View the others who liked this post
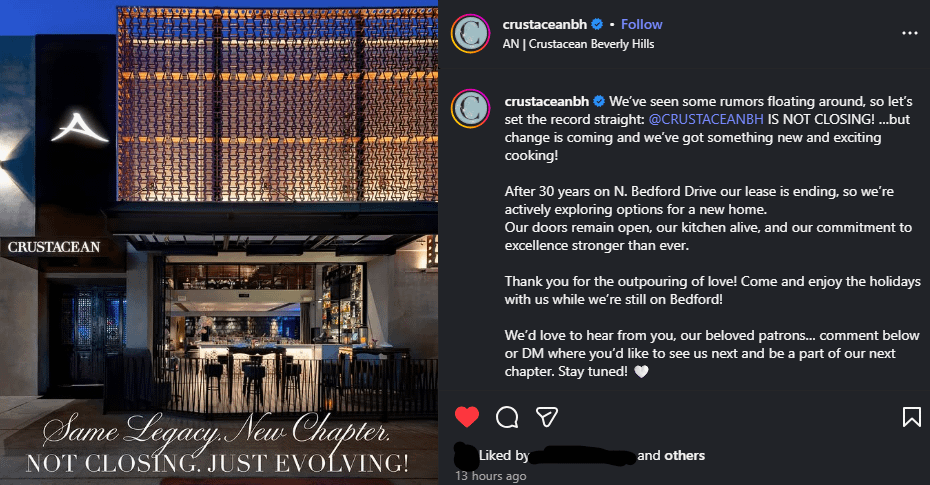The height and width of the screenshot is (485, 930). pos(684,456)
